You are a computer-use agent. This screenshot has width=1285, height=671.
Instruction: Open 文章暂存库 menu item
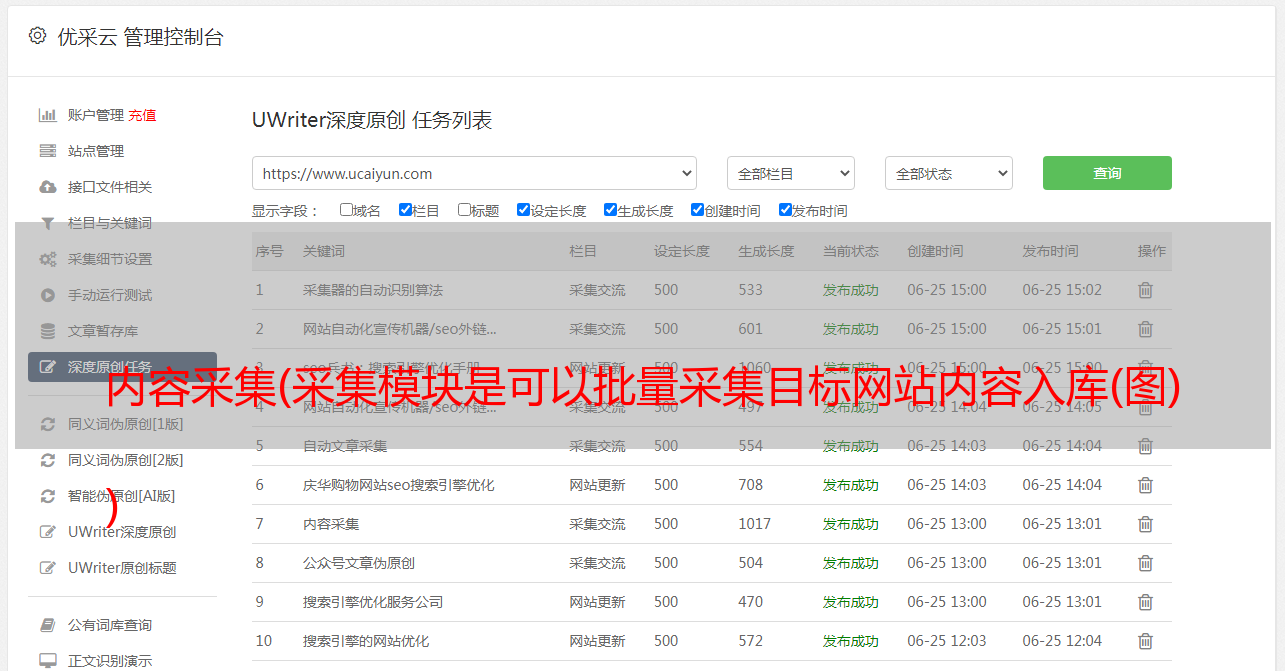point(103,331)
